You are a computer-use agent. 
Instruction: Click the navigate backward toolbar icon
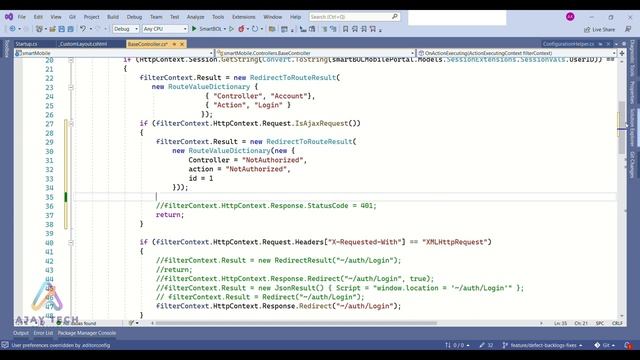coord(12,29)
